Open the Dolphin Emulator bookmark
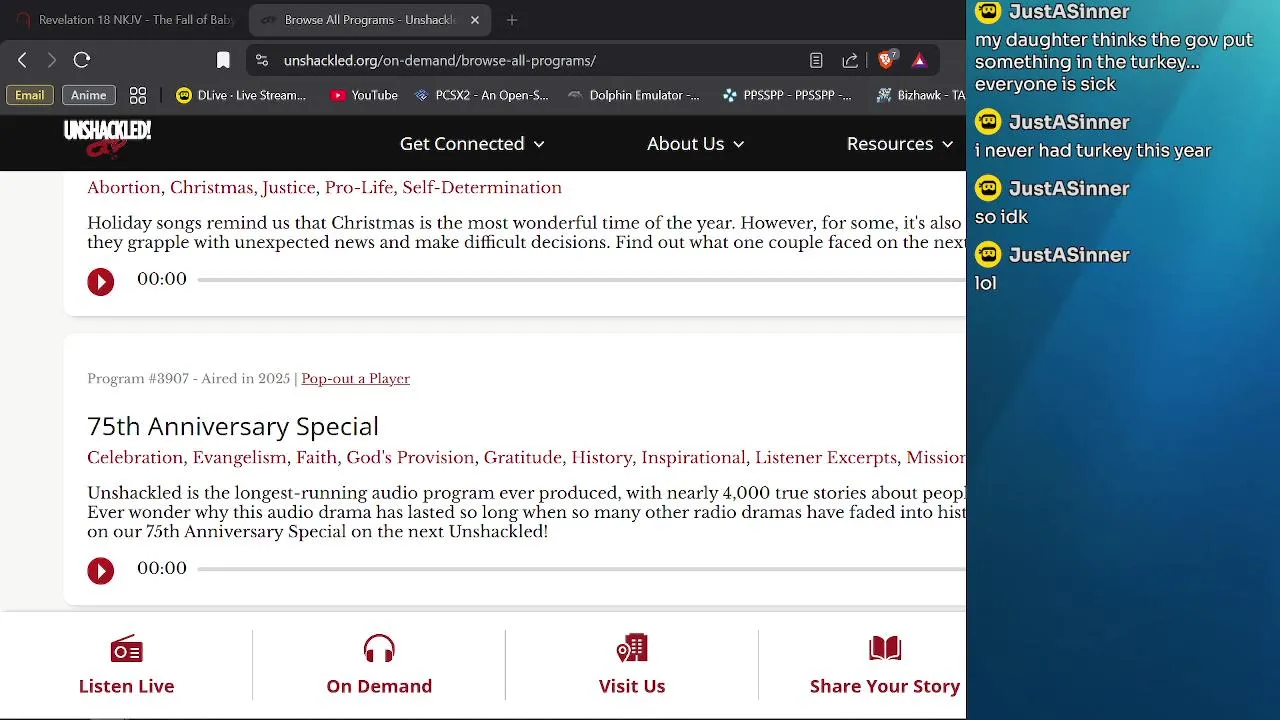 (633, 95)
